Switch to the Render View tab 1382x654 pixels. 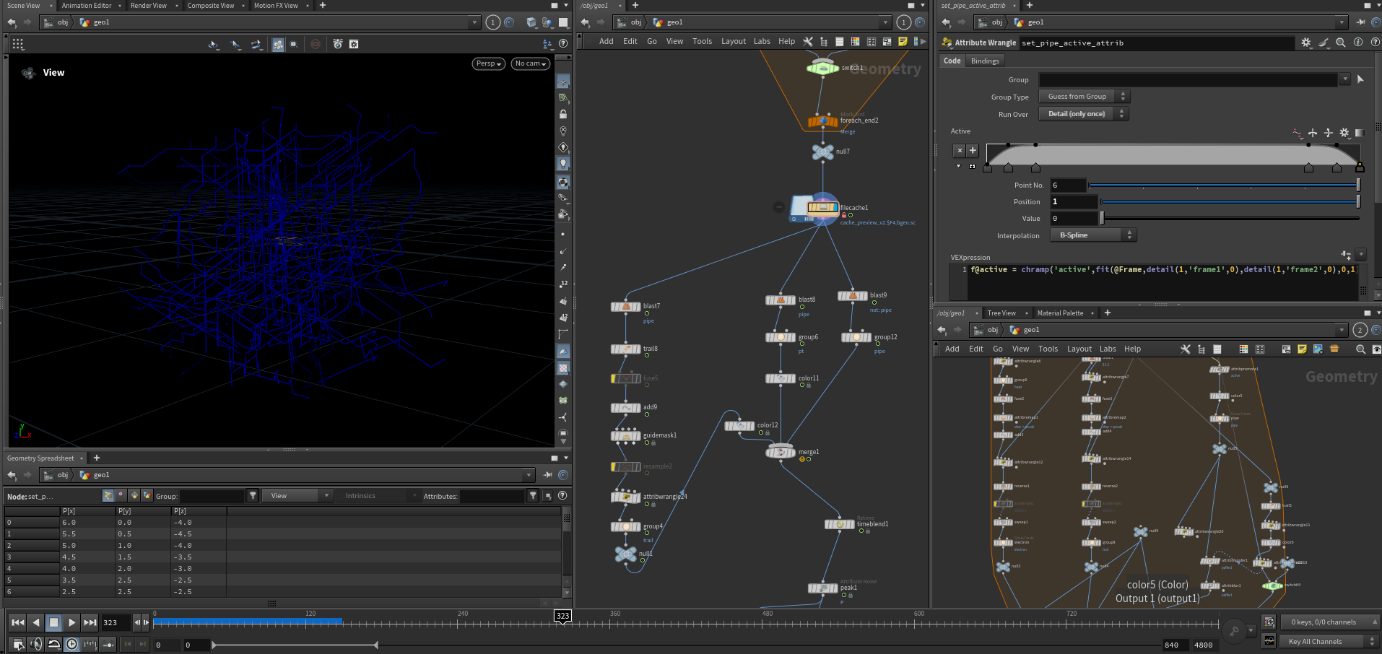click(148, 5)
